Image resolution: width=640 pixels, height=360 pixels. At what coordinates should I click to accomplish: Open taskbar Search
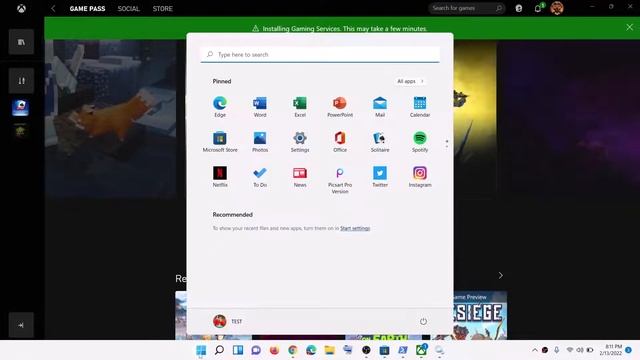(x=219, y=350)
